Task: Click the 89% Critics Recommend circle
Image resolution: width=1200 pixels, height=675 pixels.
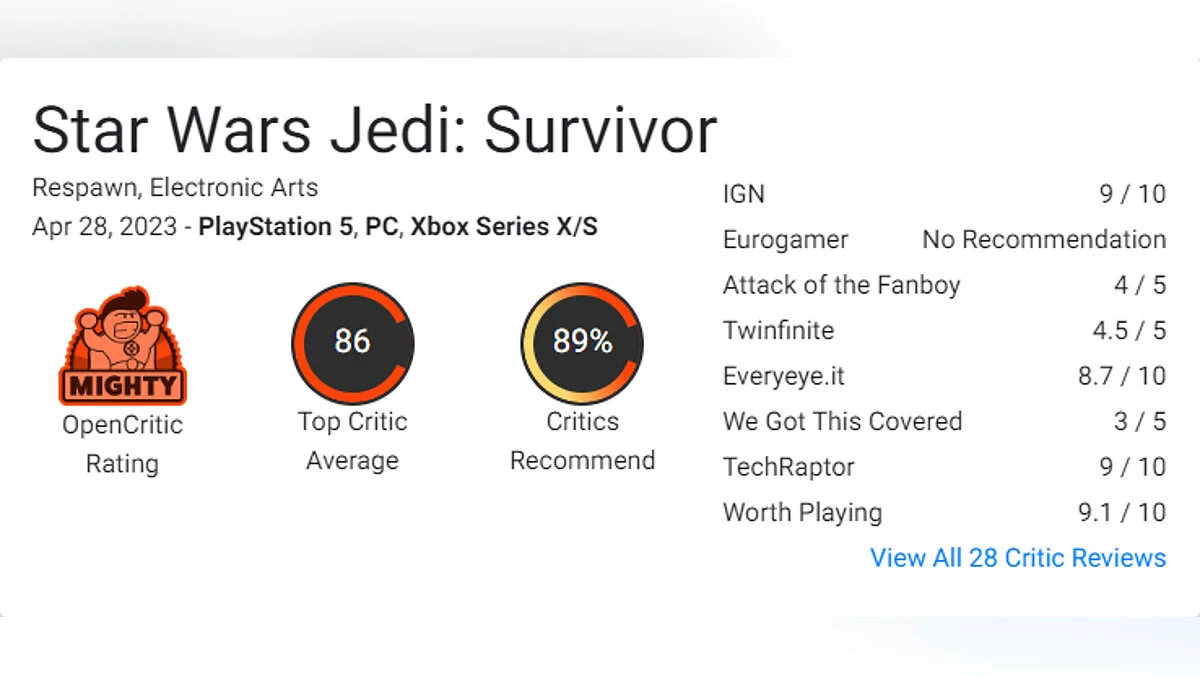Action: click(x=582, y=343)
